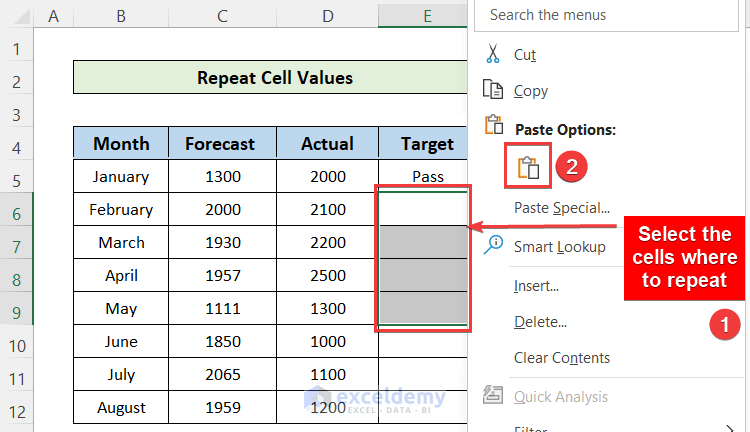Image resolution: width=750 pixels, height=432 pixels.
Task: Choose Delete... from the context menu
Action: 541,322
